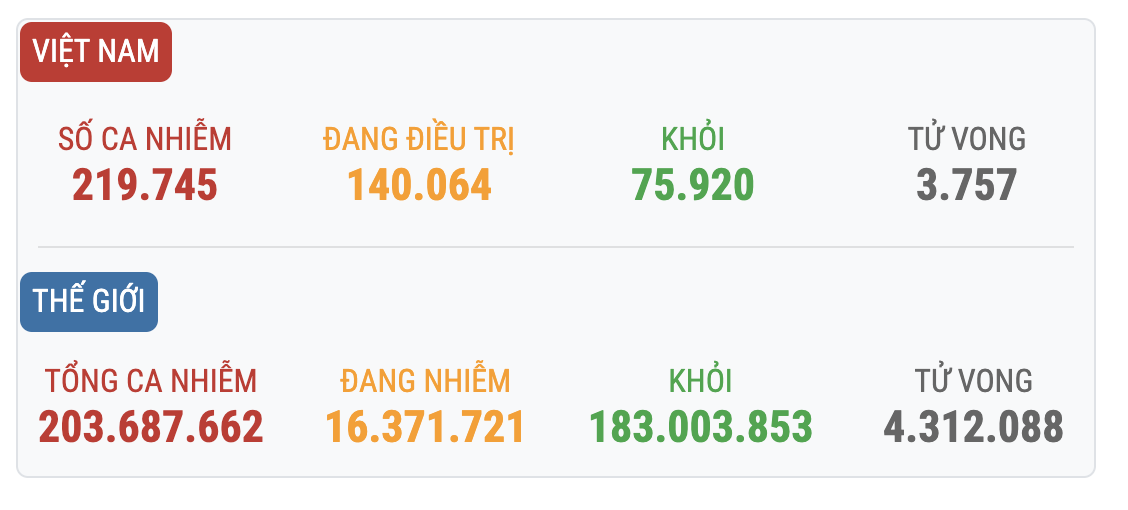Click Vietnam infected count 219.745
The height and width of the screenshot is (510, 1128).
145,185
